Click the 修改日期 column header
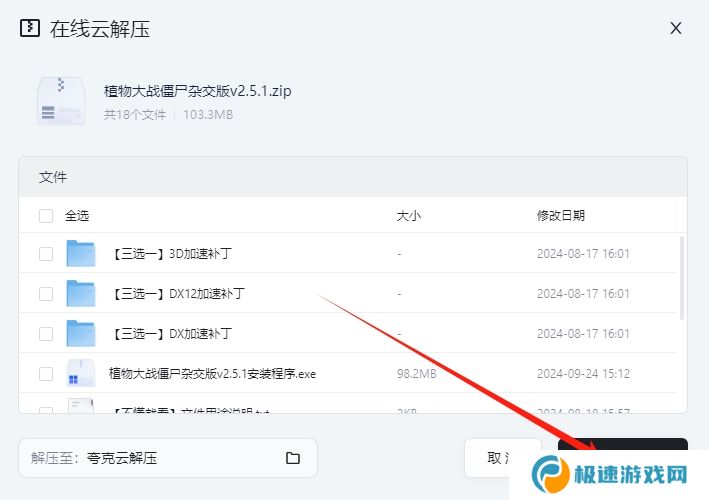Image resolution: width=709 pixels, height=500 pixels. pos(561,216)
